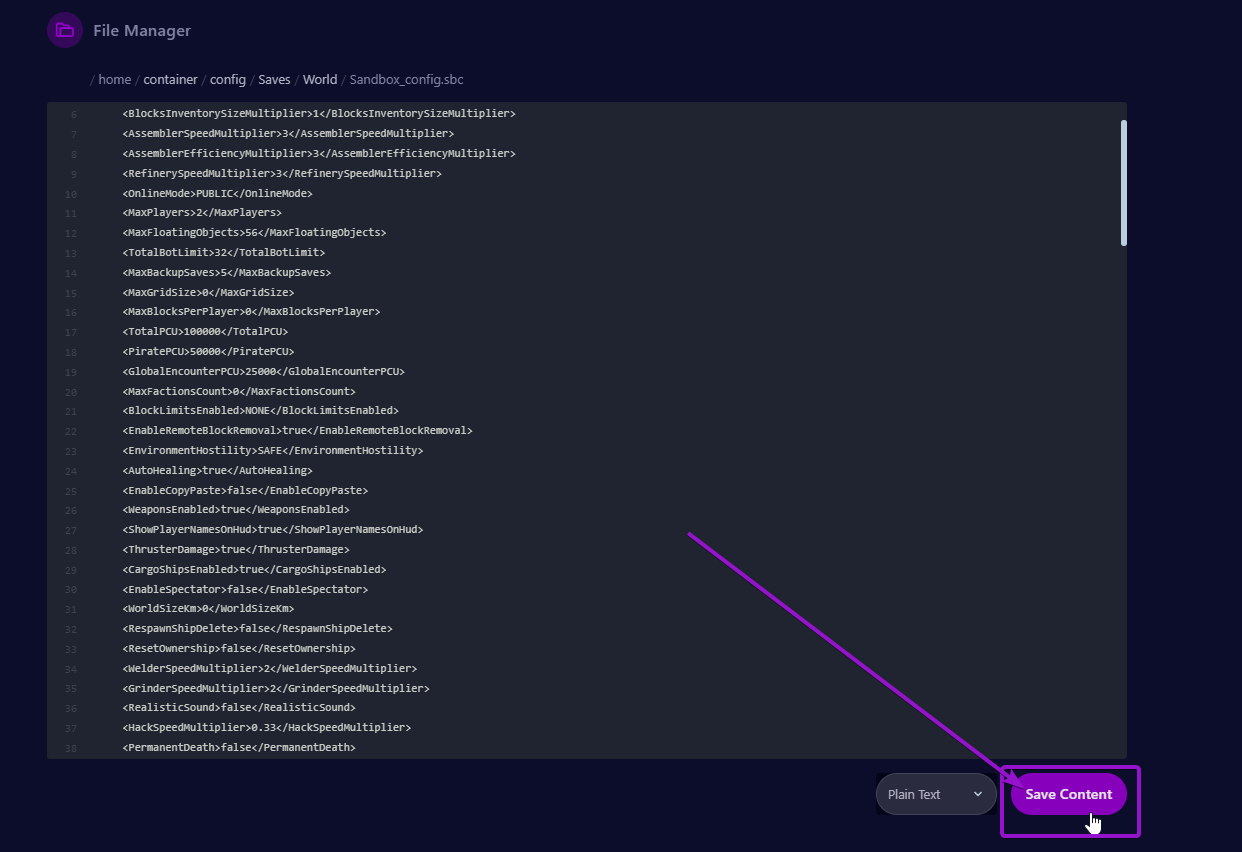Viewport: 1242px width, 852px height.
Task: Go to the container breadcrumb folder
Action: tap(170, 79)
